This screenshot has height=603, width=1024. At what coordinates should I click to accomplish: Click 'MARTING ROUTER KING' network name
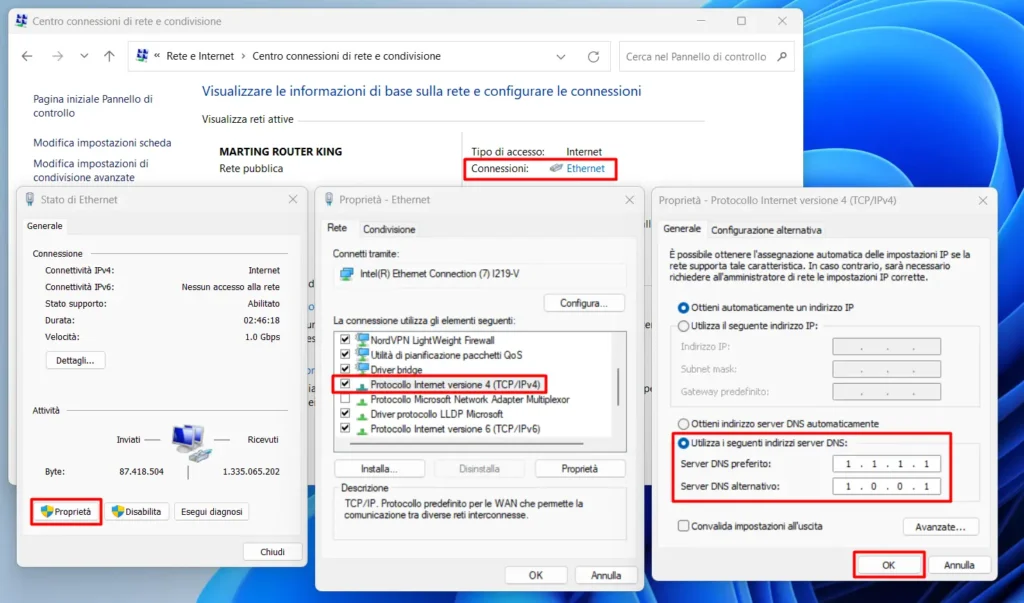tap(280, 152)
